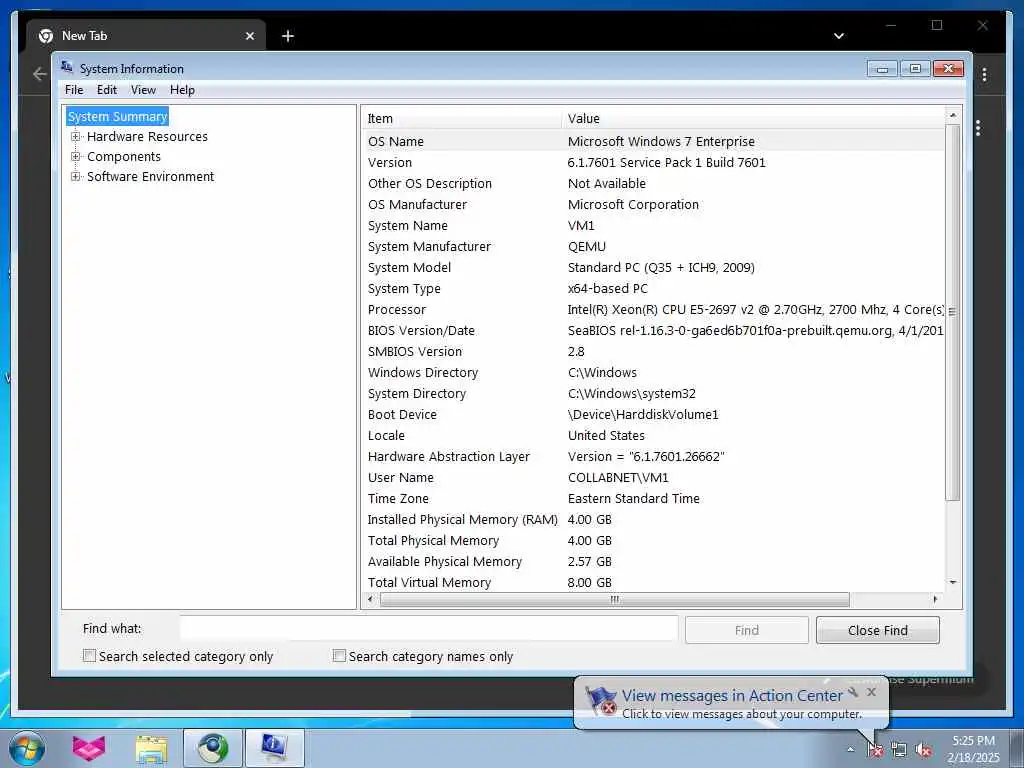Open Windows Explorer folder icon in taskbar
The width and height of the screenshot is (1024, 768).
(x=152, y=748)
